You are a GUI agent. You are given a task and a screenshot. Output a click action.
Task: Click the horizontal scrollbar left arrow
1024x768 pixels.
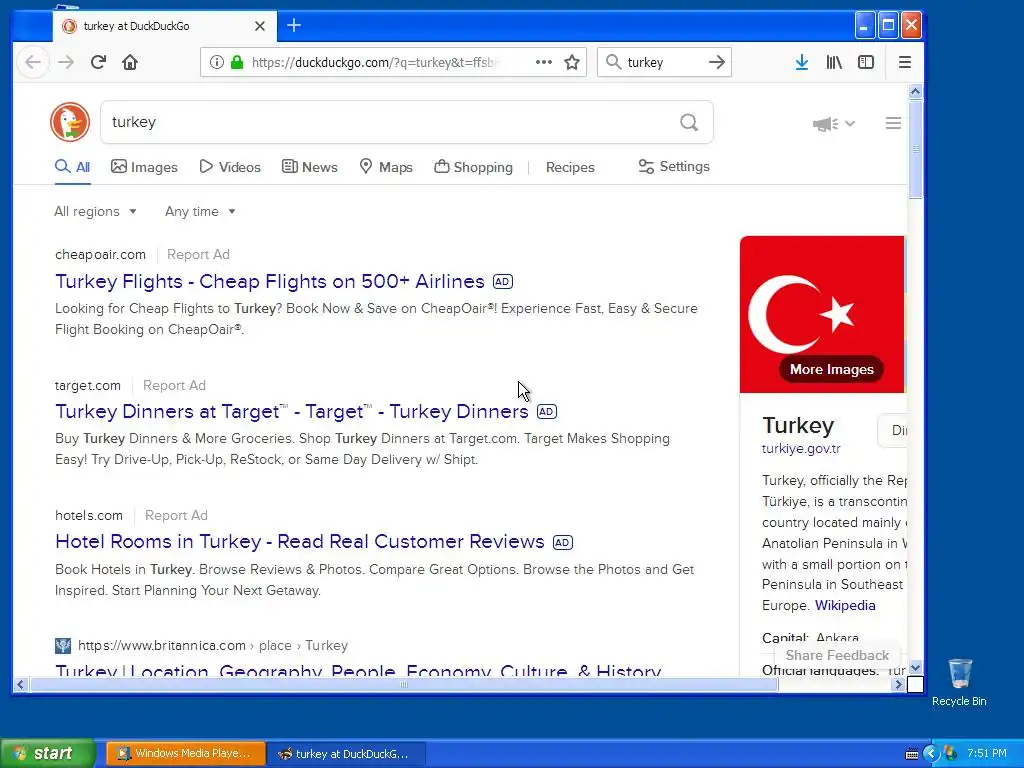point(20,684)
